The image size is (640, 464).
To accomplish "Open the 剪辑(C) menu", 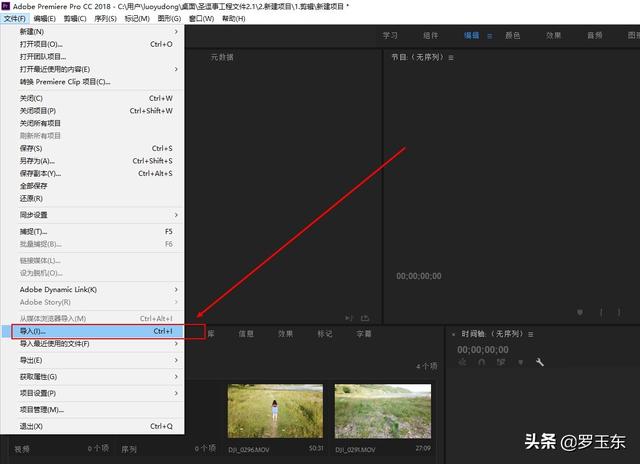I will [75, 18].
